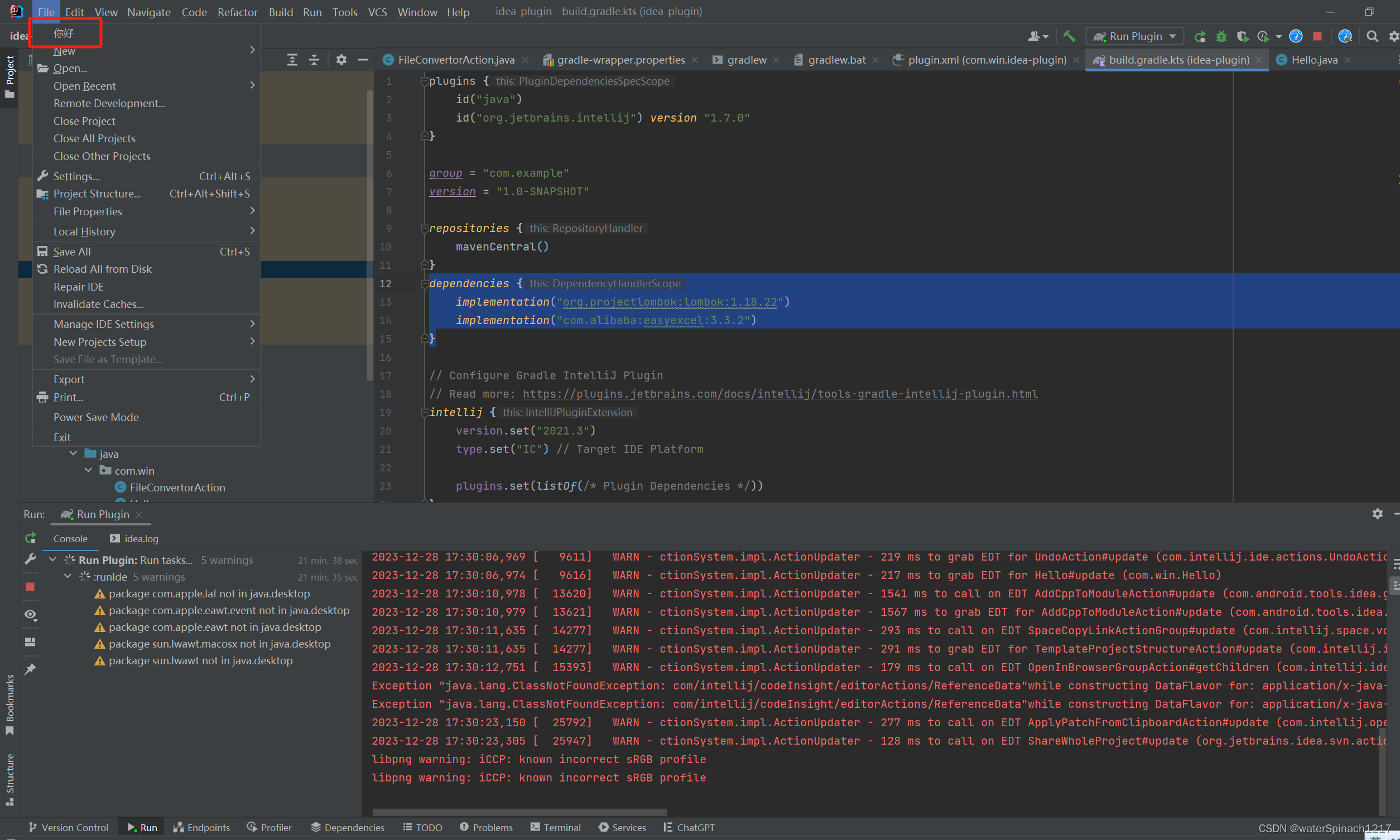The height and width of the screenshot is (840, 1400).
Task: Collapse the com.win package node
Action: [88, 470]
